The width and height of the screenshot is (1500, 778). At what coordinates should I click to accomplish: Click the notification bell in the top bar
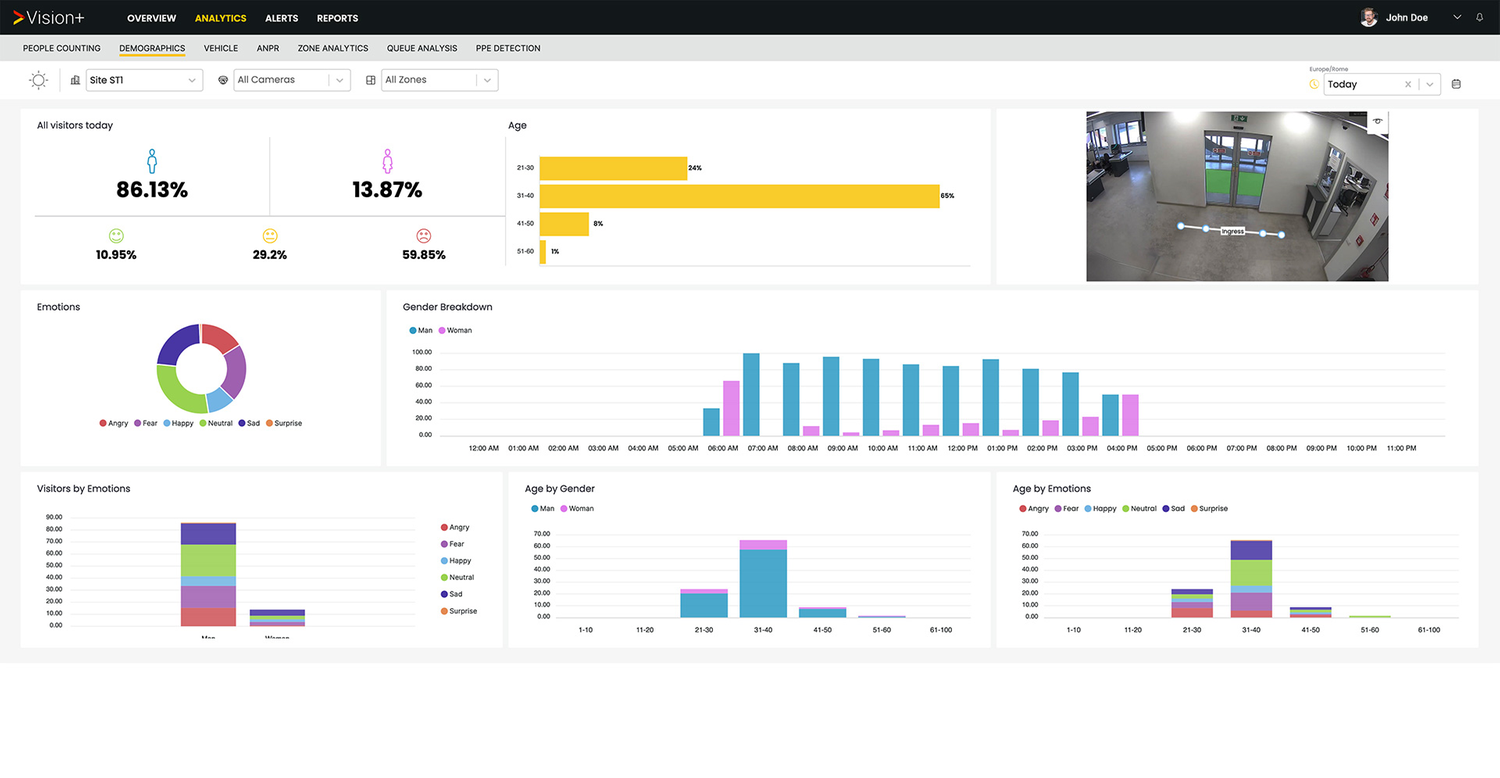[1479, 17]
